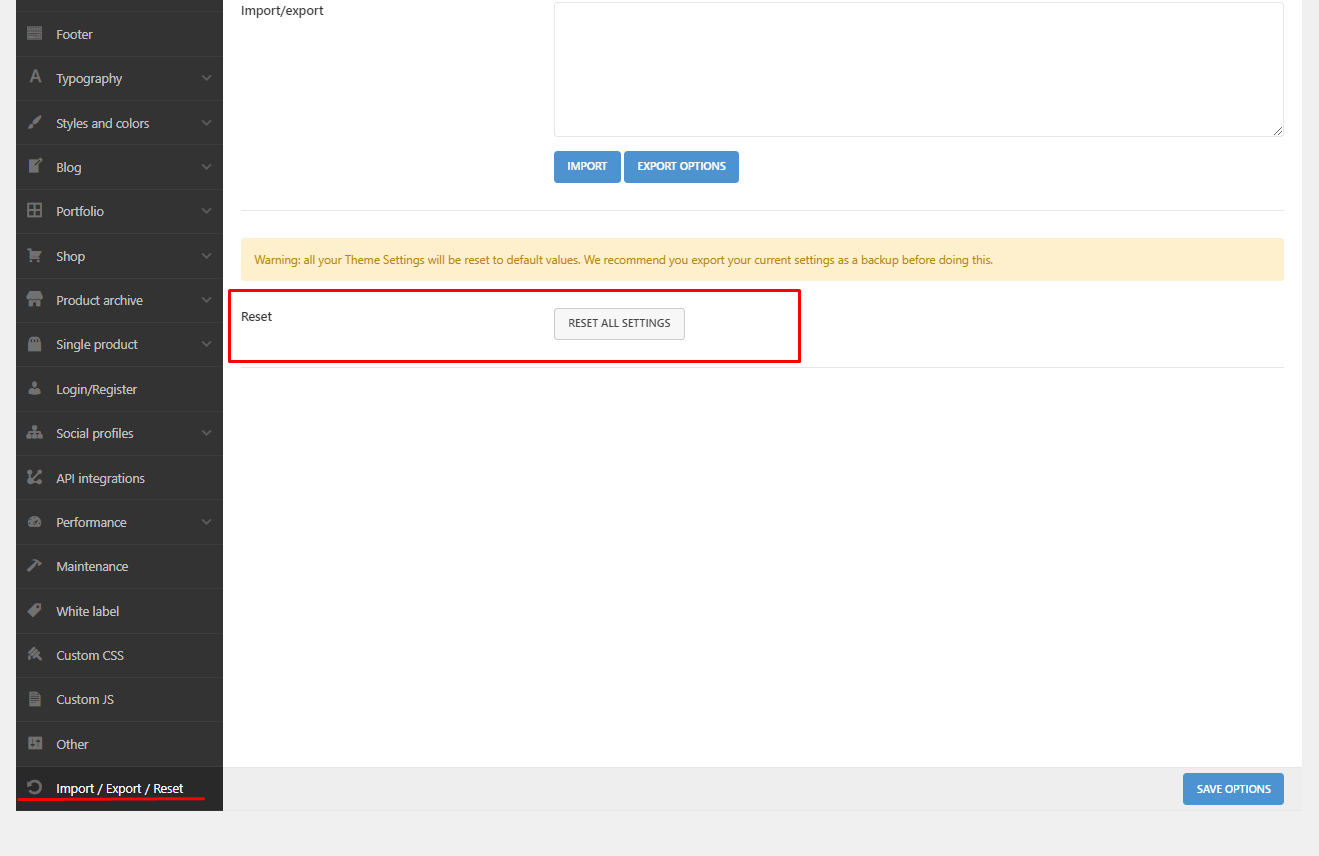
Task: Expand the Shop section chevron
Action: 206,256
